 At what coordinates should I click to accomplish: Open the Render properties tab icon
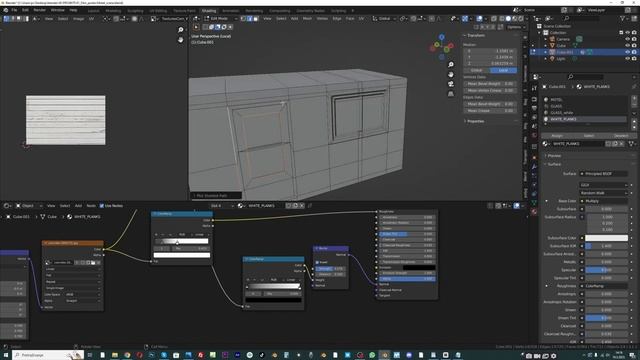point(534,98)
